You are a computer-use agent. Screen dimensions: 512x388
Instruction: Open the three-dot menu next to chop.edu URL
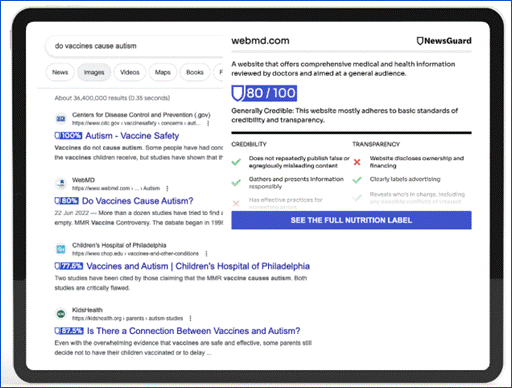click(x=206, y=254)
